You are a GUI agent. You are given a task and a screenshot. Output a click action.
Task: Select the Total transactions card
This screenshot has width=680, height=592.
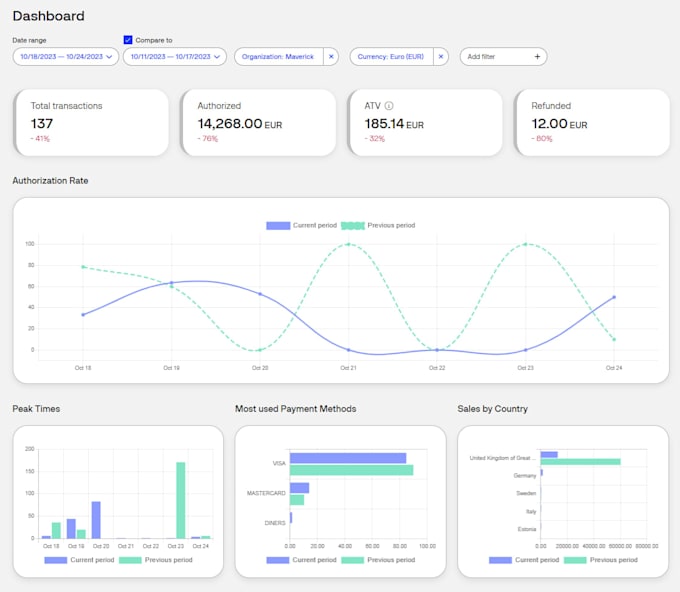[x=91, y=123]
